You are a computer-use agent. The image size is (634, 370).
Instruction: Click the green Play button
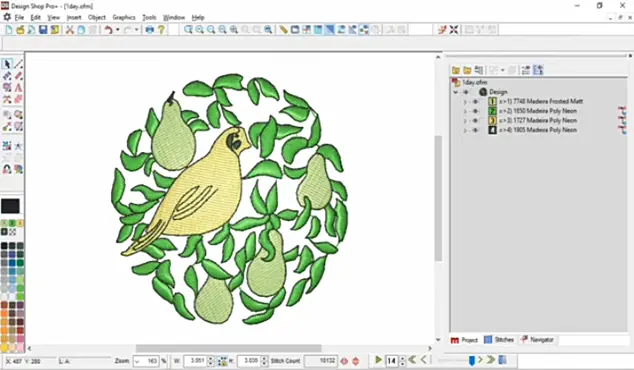pos(378,359)
